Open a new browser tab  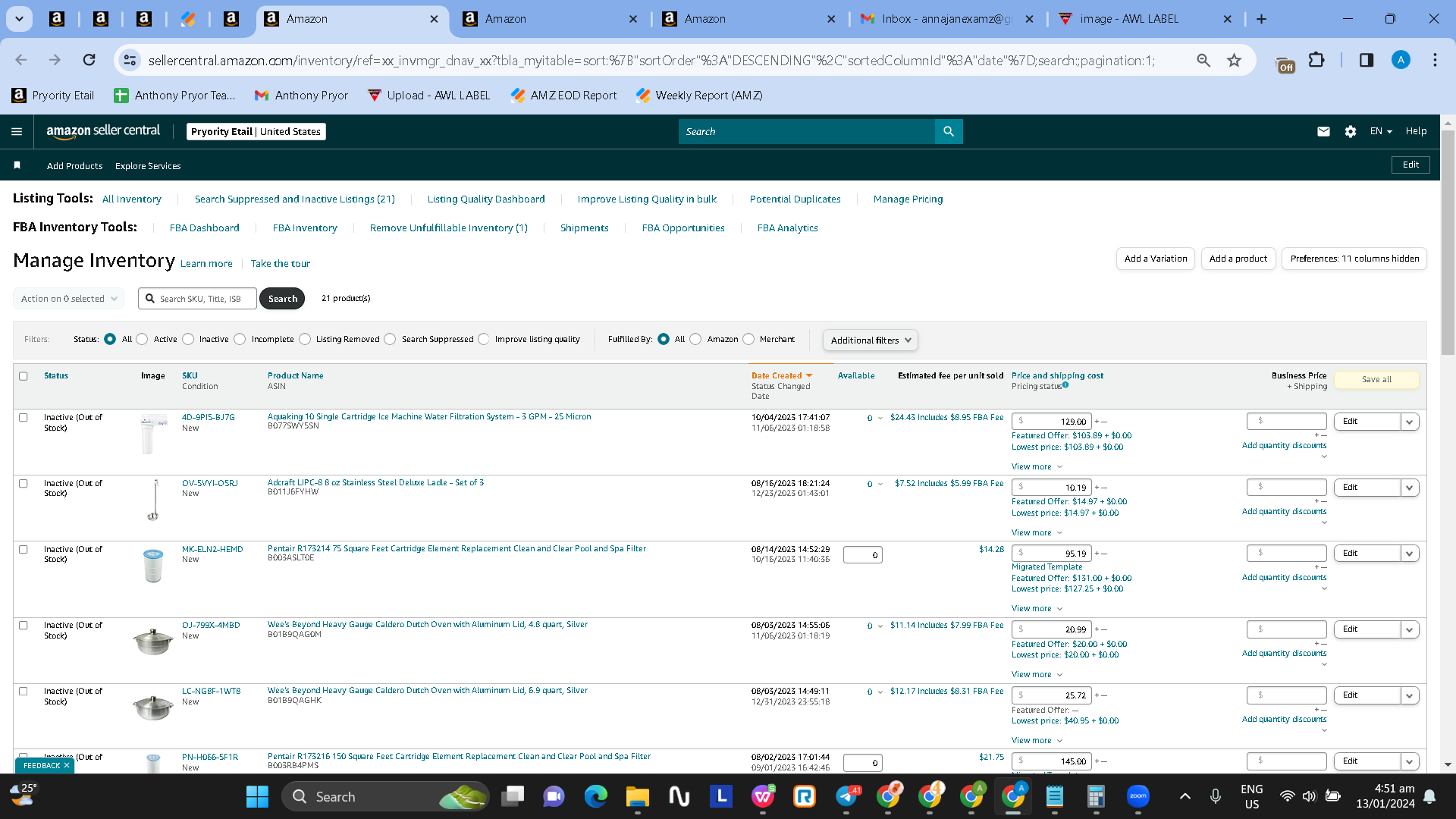[x=1261, y=19]
